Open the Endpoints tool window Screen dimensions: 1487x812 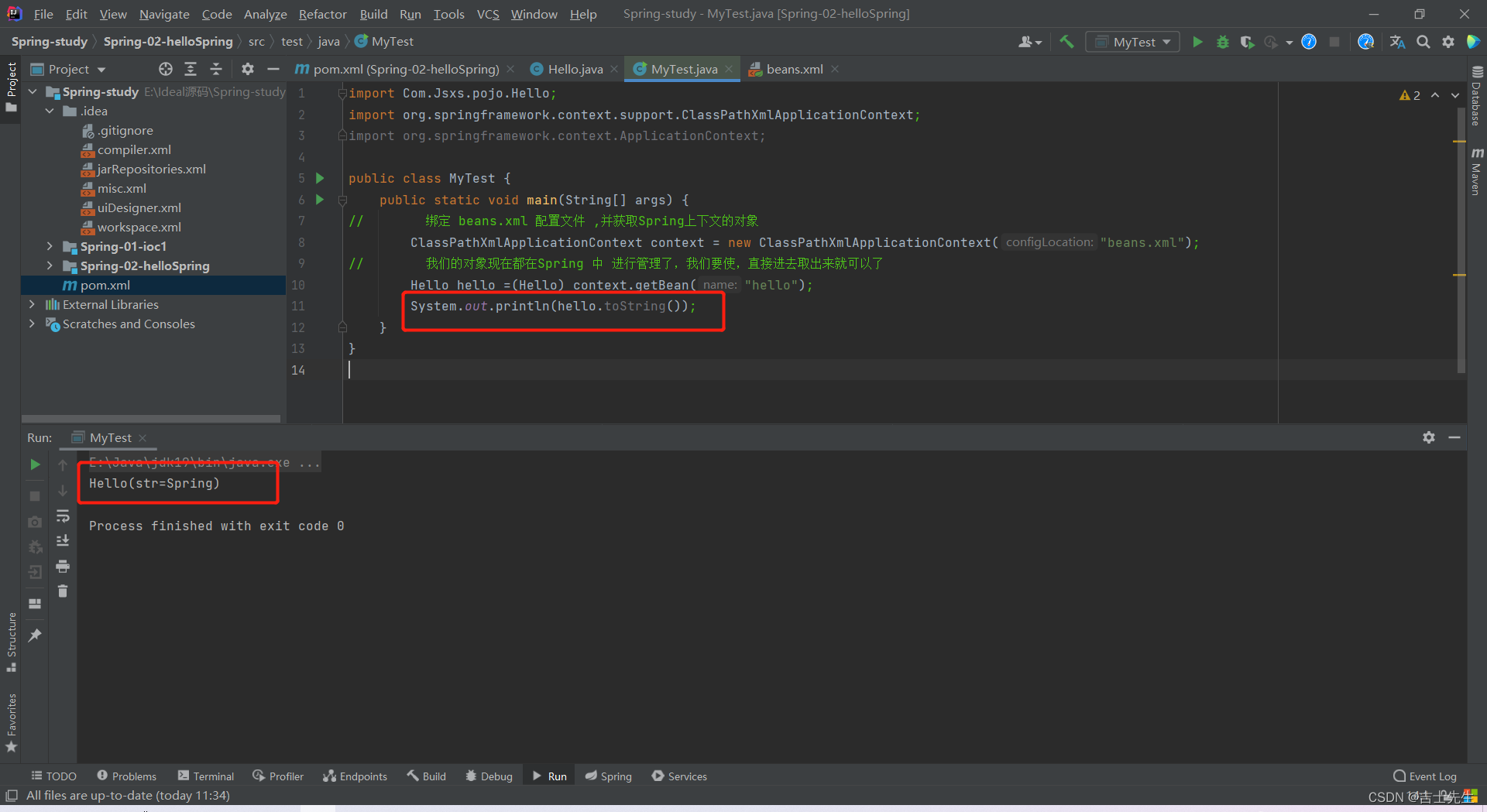click(355, 776)
